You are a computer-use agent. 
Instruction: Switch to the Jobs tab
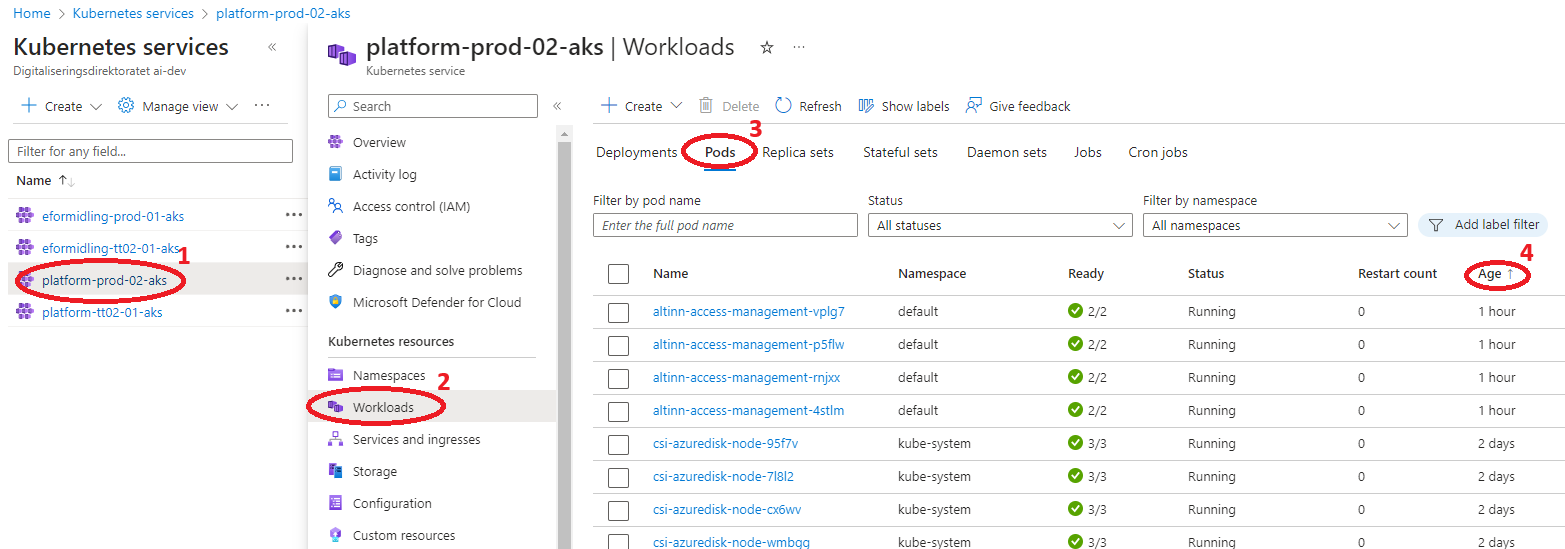tap(1088, 152)
